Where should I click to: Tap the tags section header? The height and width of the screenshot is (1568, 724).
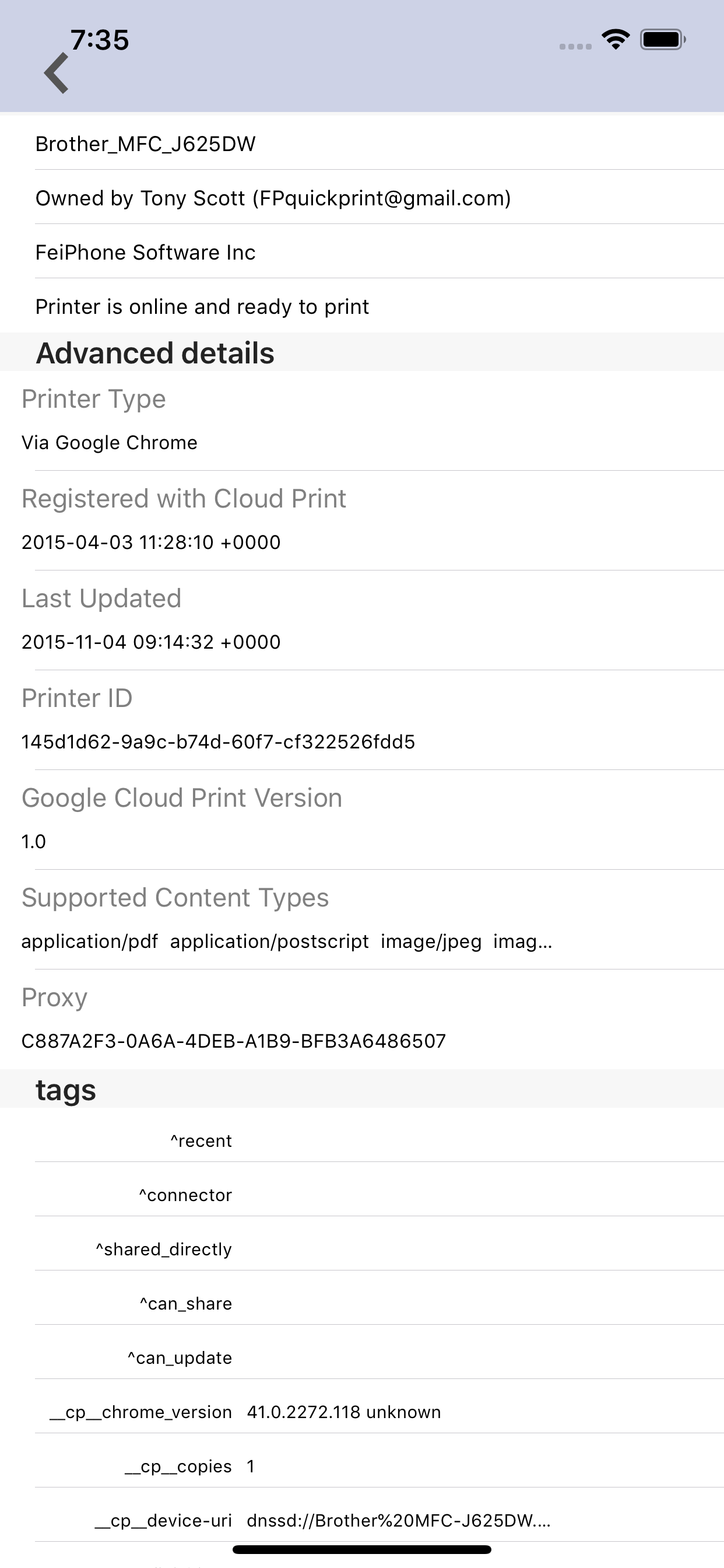[65, 1089]
